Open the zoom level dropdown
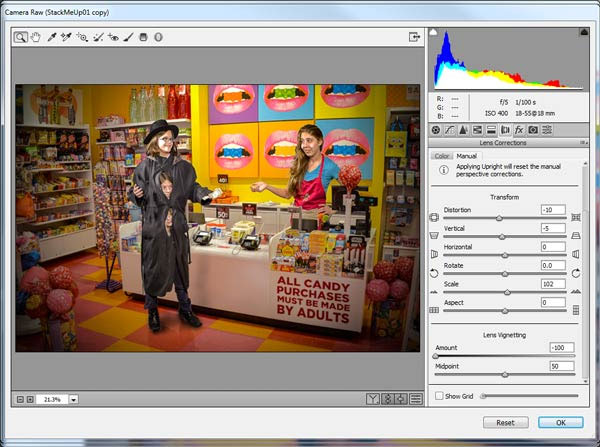 coord(74,399)
